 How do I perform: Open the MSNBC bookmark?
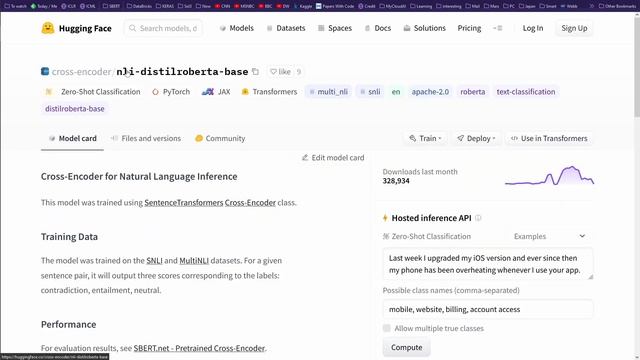click(244, 6)
